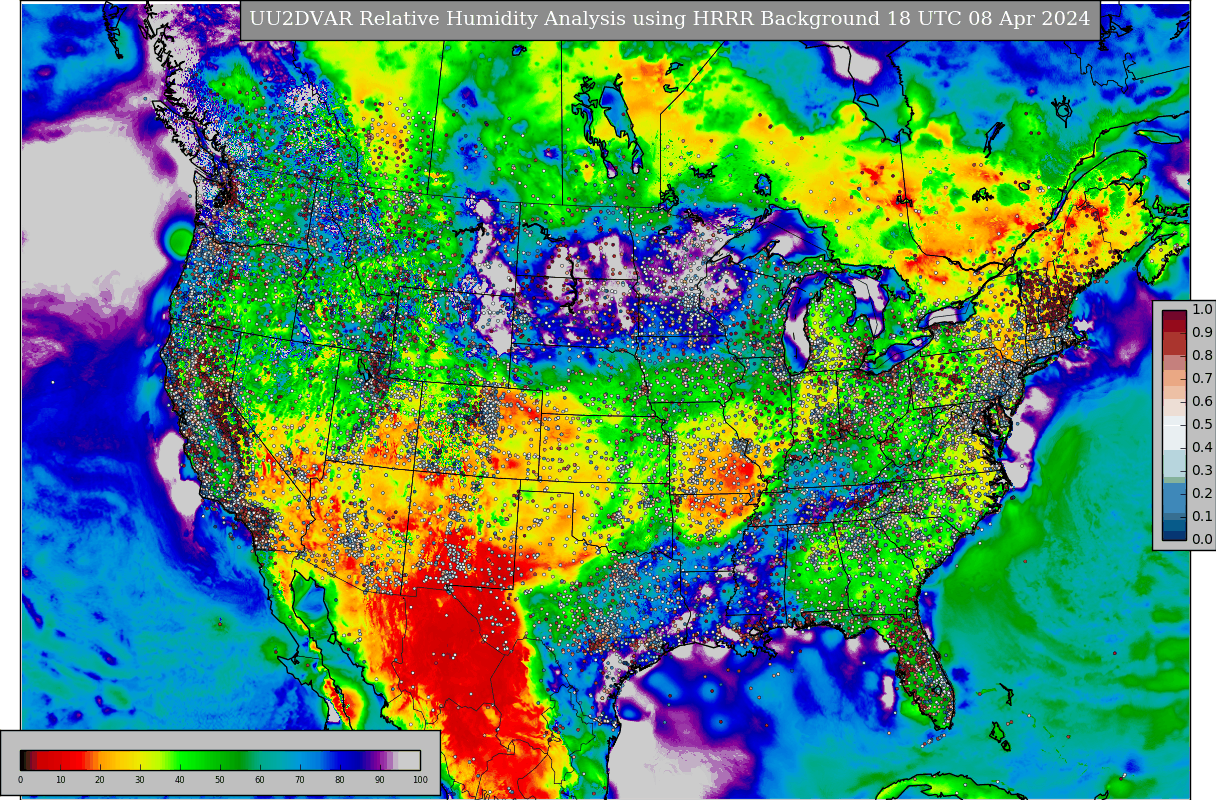The image size is (1216, 800).
Task: Select the '40' tick on bottom humidity colorbar
Action: click(179, 780)
